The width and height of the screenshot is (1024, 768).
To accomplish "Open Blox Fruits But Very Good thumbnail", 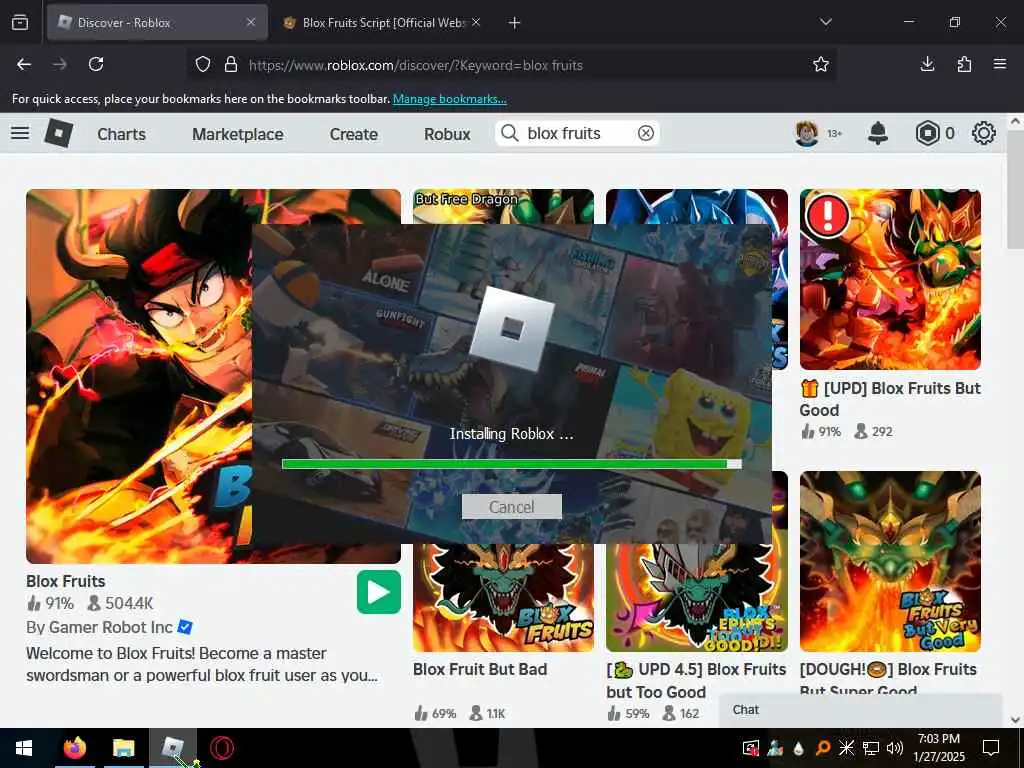I will click(x=890, y=562).
